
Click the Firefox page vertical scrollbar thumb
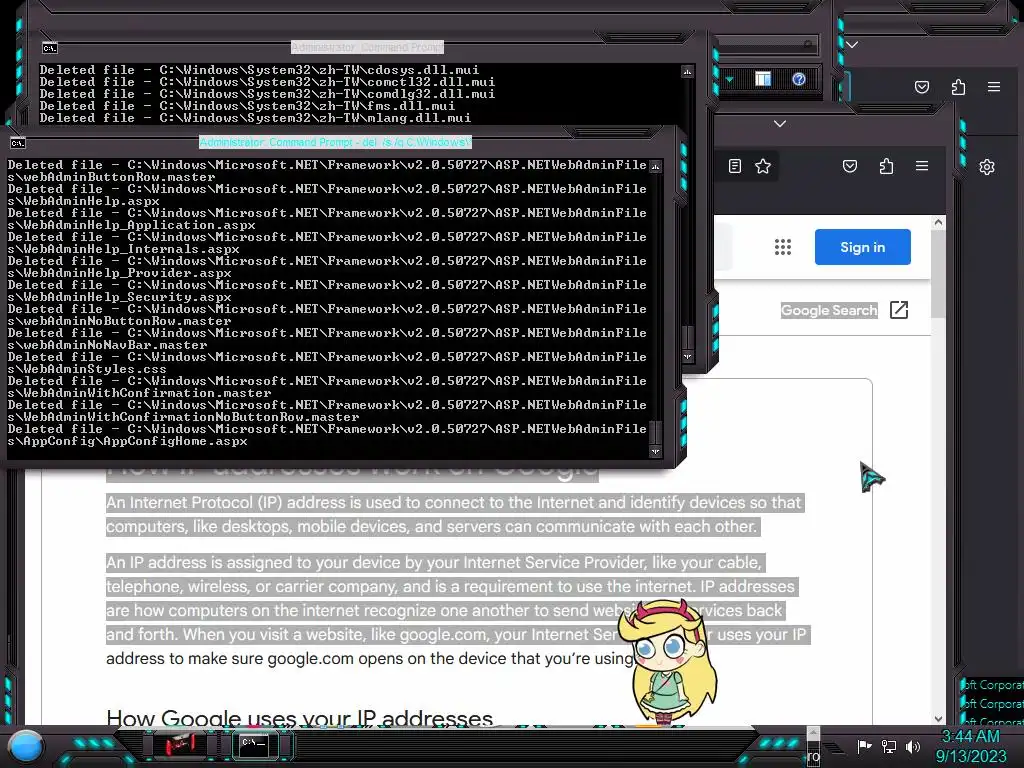938,274
